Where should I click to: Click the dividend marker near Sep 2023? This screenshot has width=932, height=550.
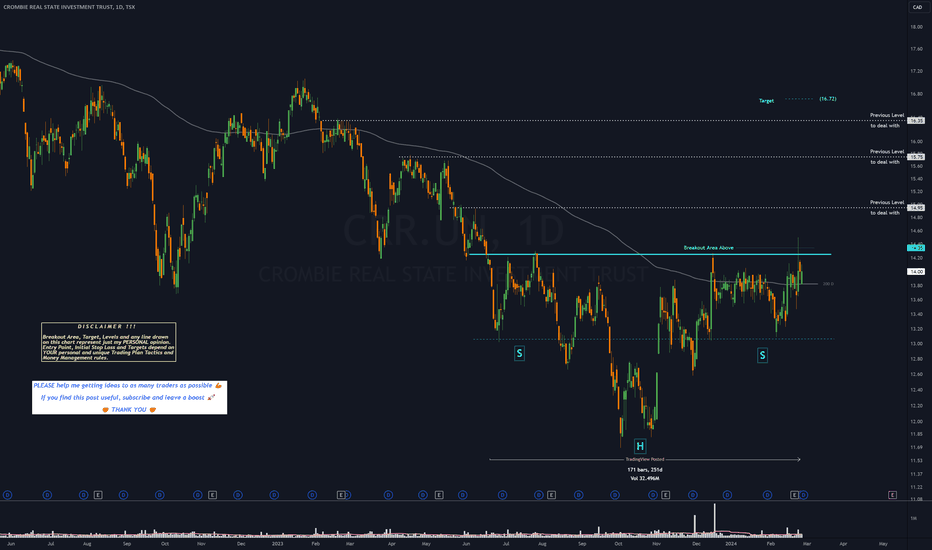coord(578,495)
